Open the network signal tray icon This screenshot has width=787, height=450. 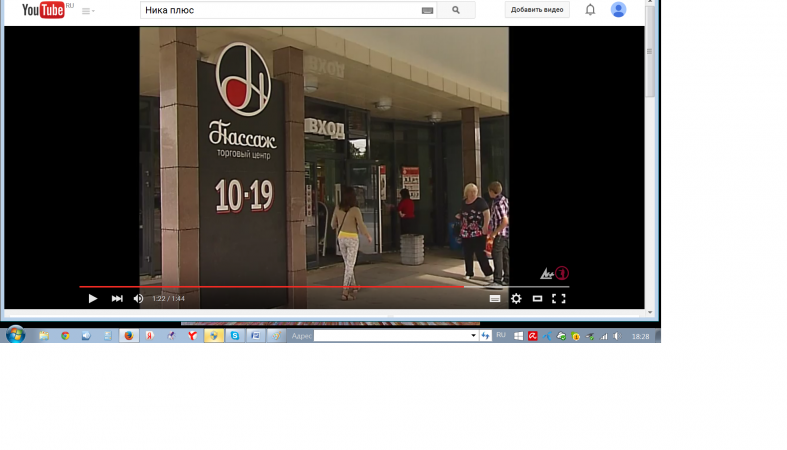click(604, 336)
